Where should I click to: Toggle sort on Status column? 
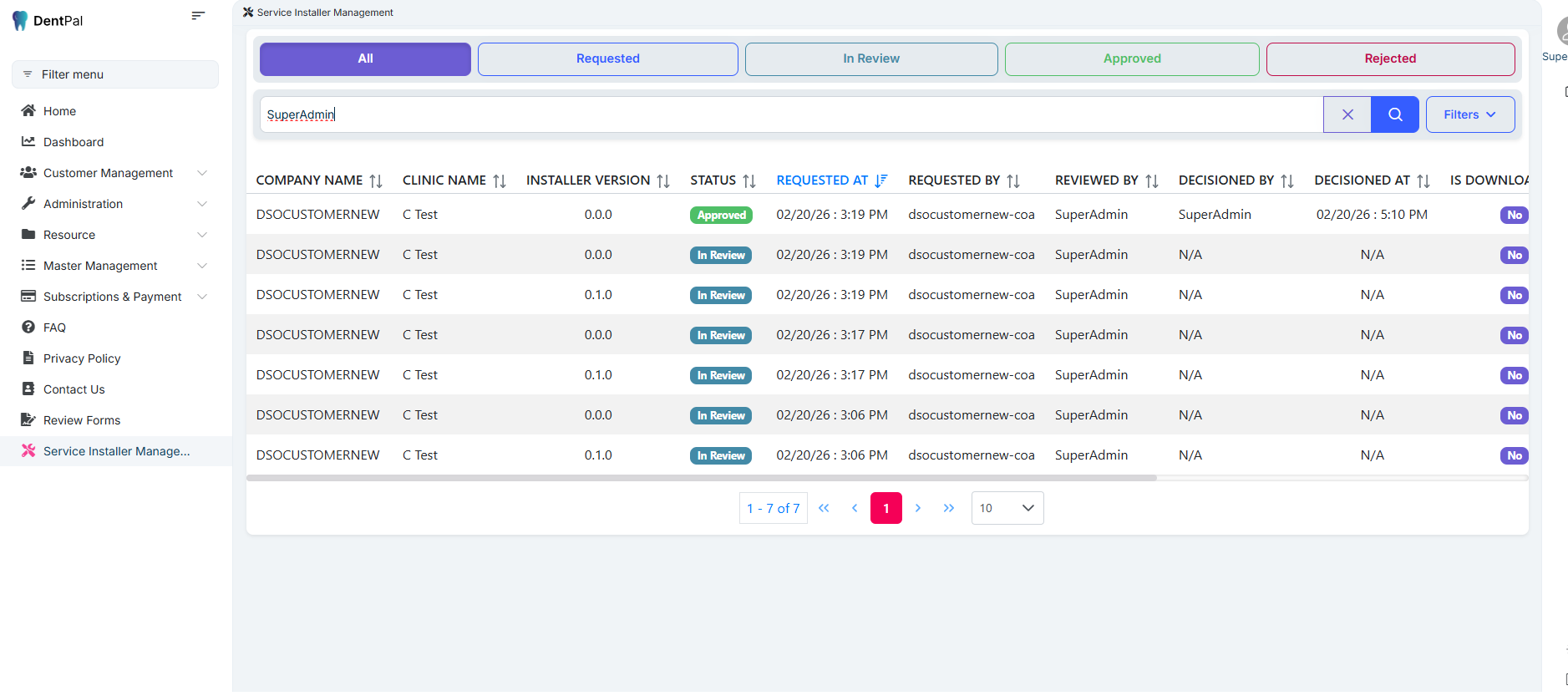[748, 181]
